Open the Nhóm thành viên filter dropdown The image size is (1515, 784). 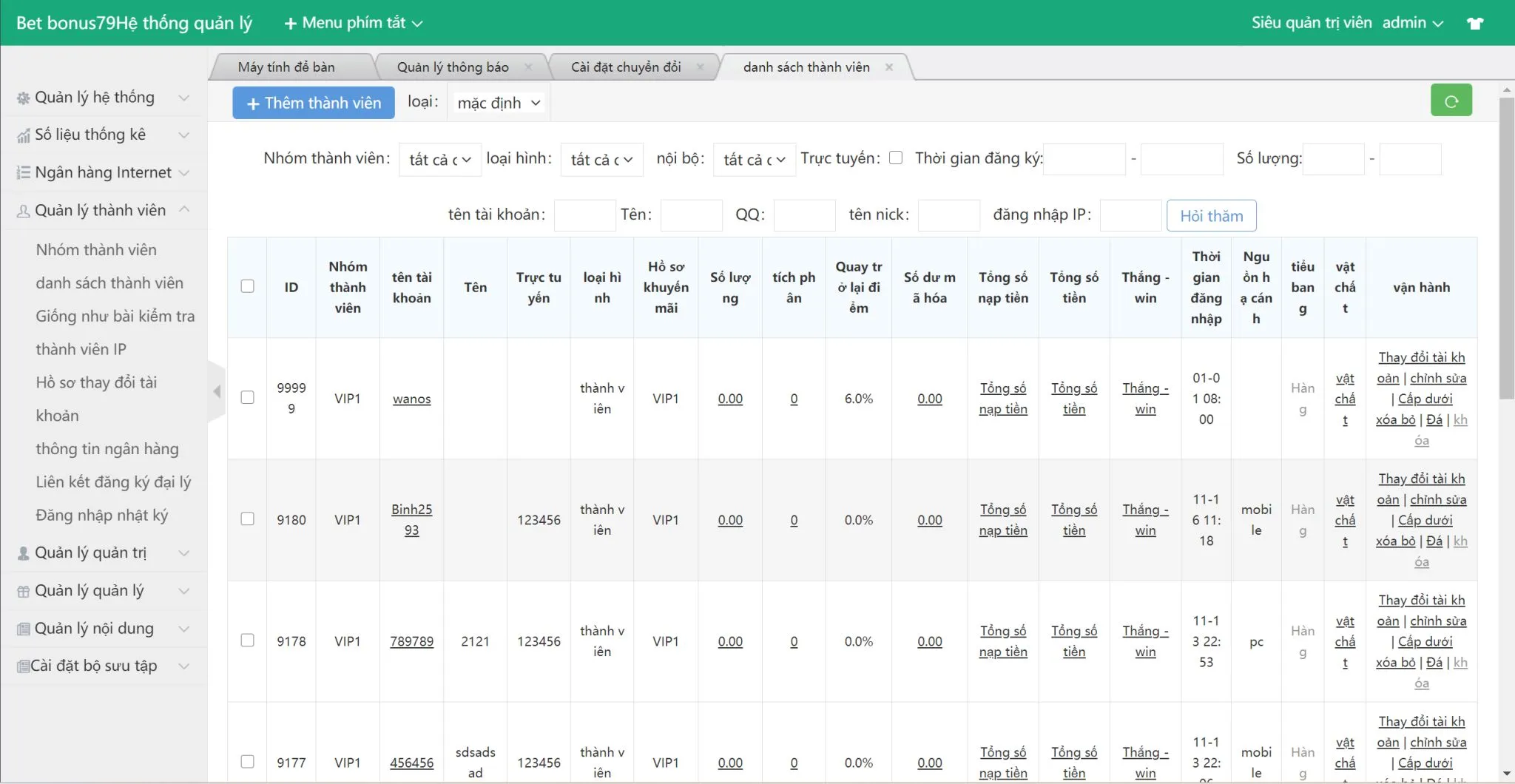click(439, 160)
